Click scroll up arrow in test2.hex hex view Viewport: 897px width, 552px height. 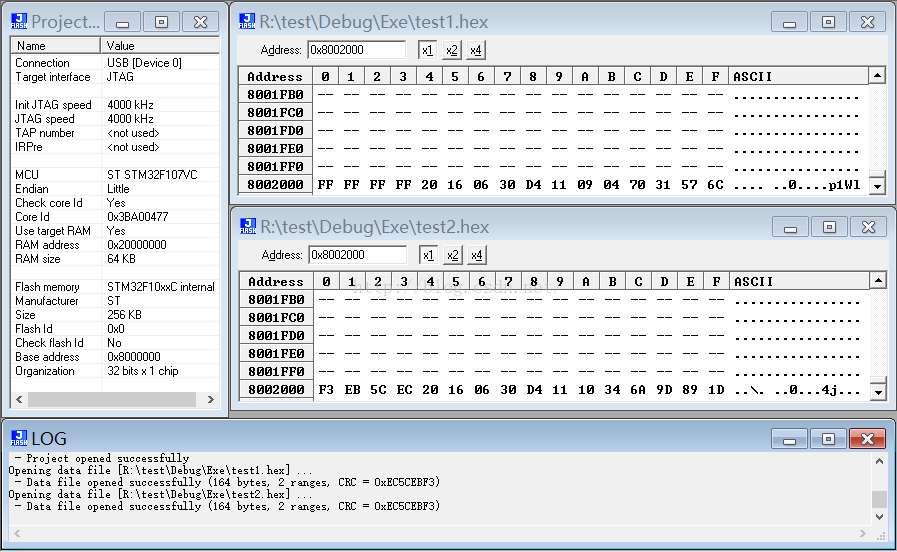878,280
